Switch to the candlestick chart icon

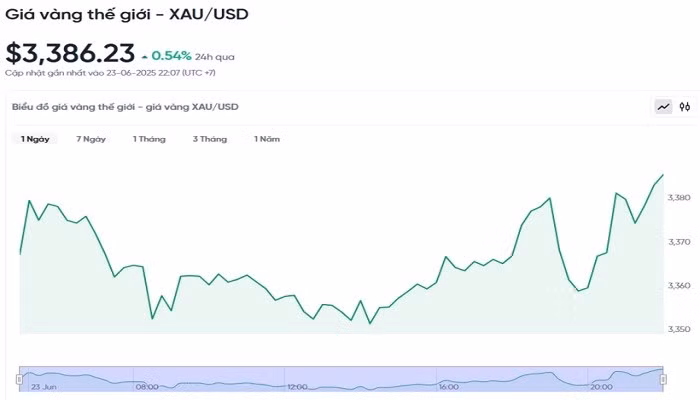[x=685, y=107]
